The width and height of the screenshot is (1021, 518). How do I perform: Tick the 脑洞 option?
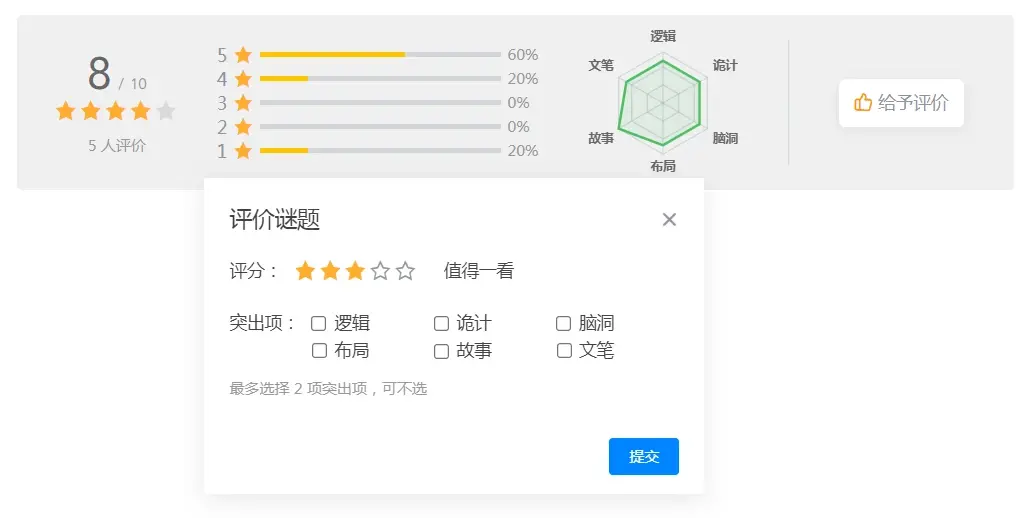pyautogui.click(x=563, y=323)
